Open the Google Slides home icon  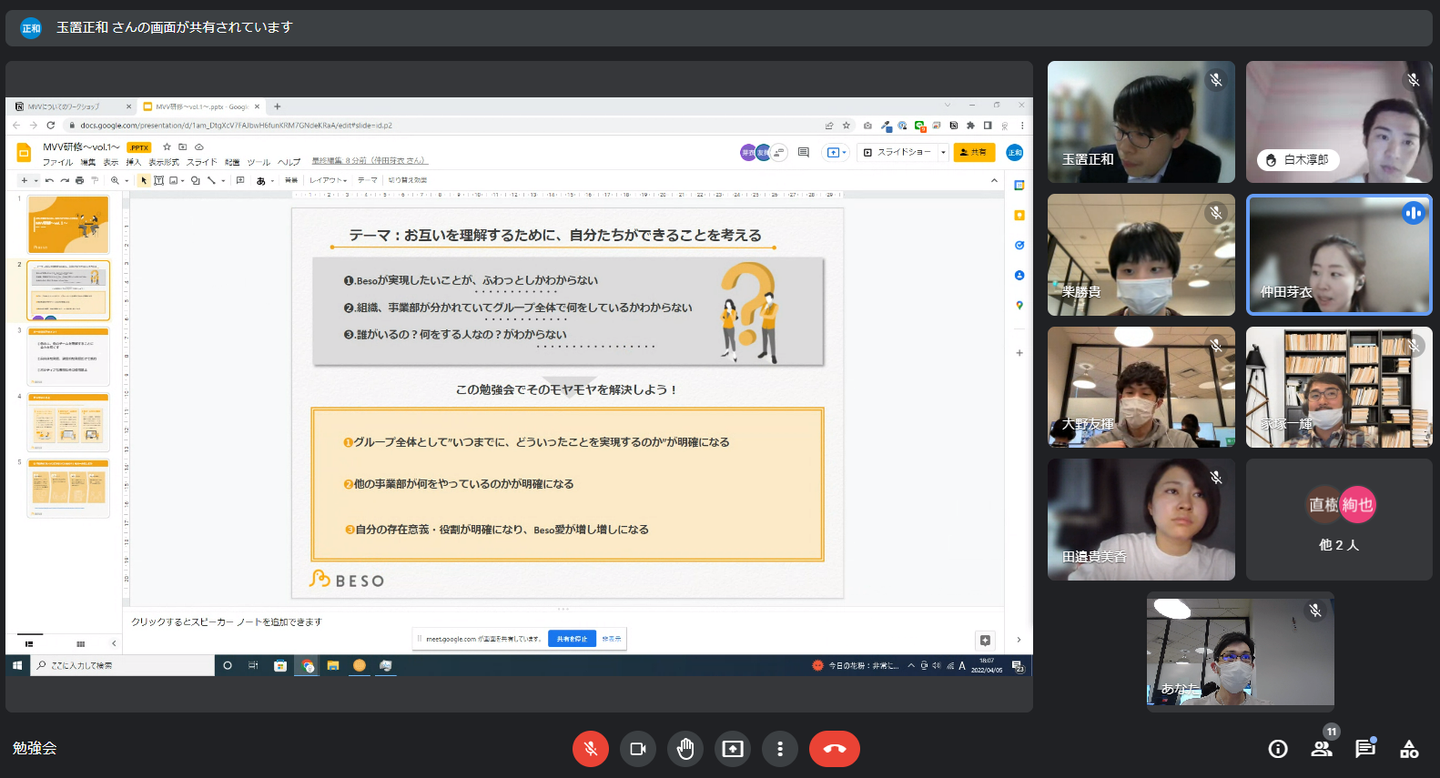(x=24, y=152)
